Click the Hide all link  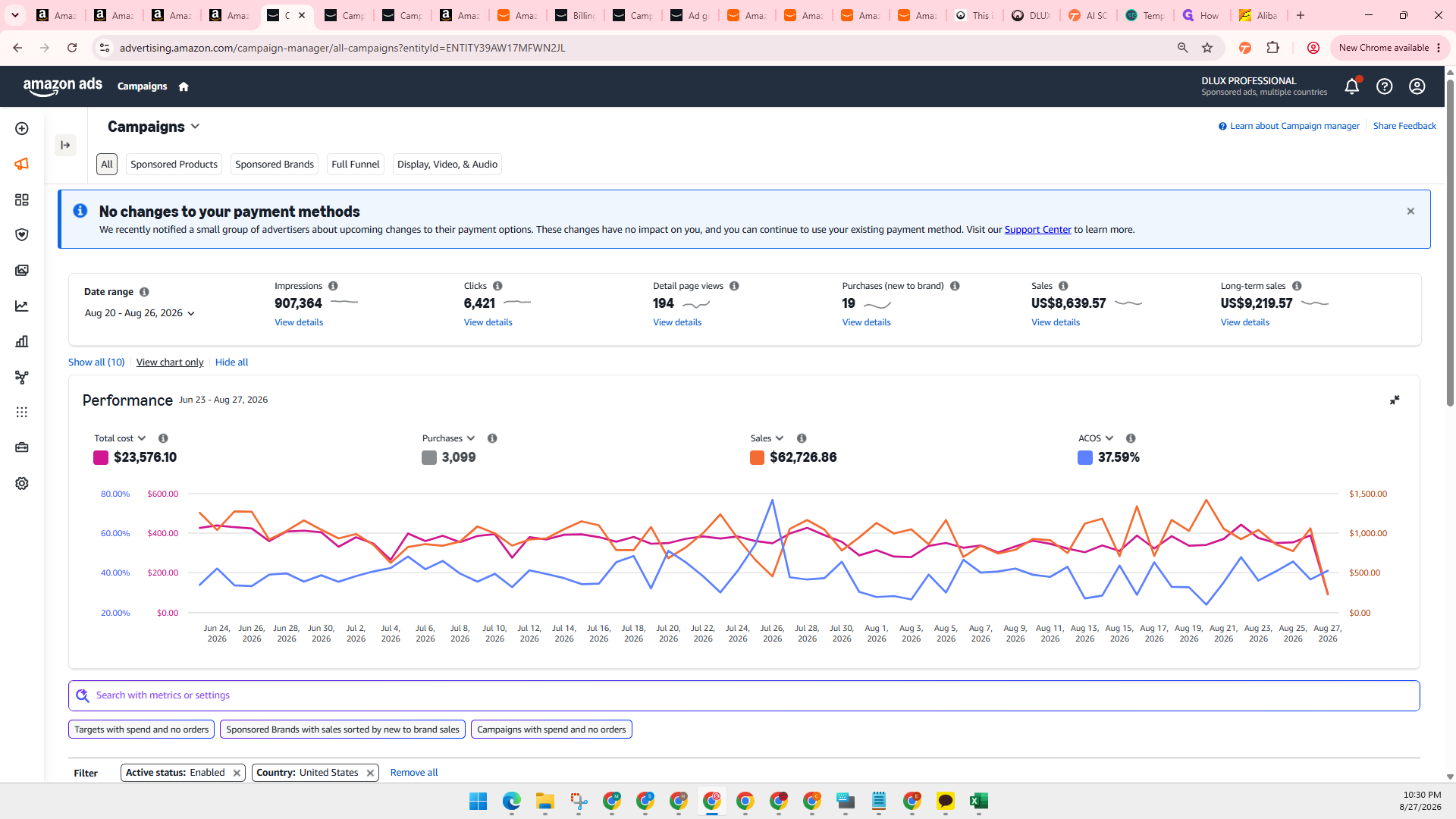pos(231,362)
